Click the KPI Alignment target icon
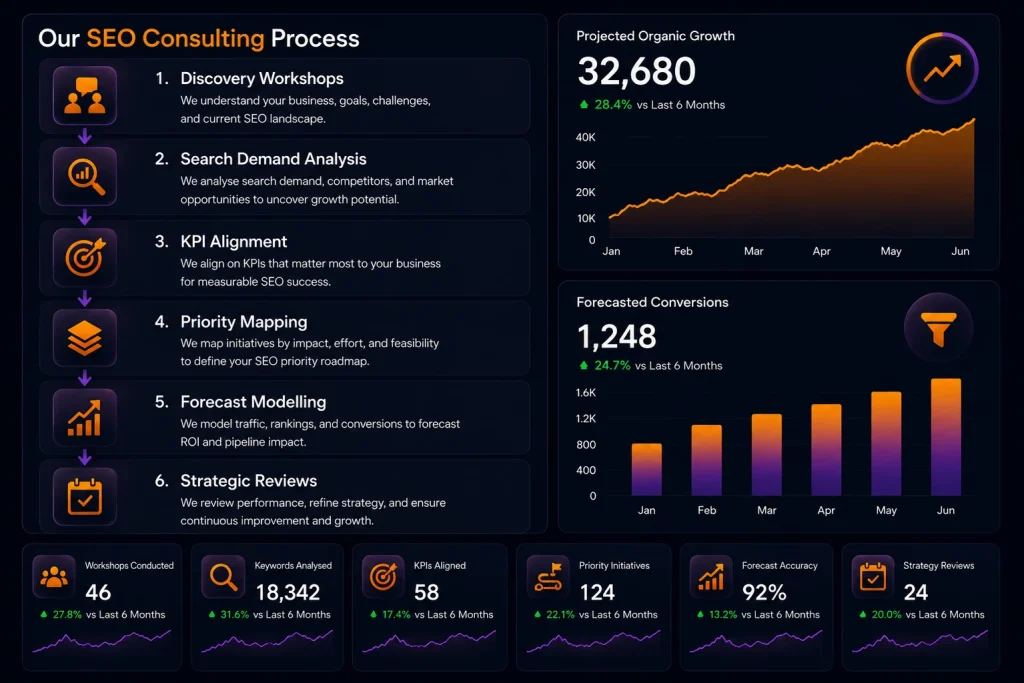1024x683 pixels. pyautogui.click(x=85, y=257)
